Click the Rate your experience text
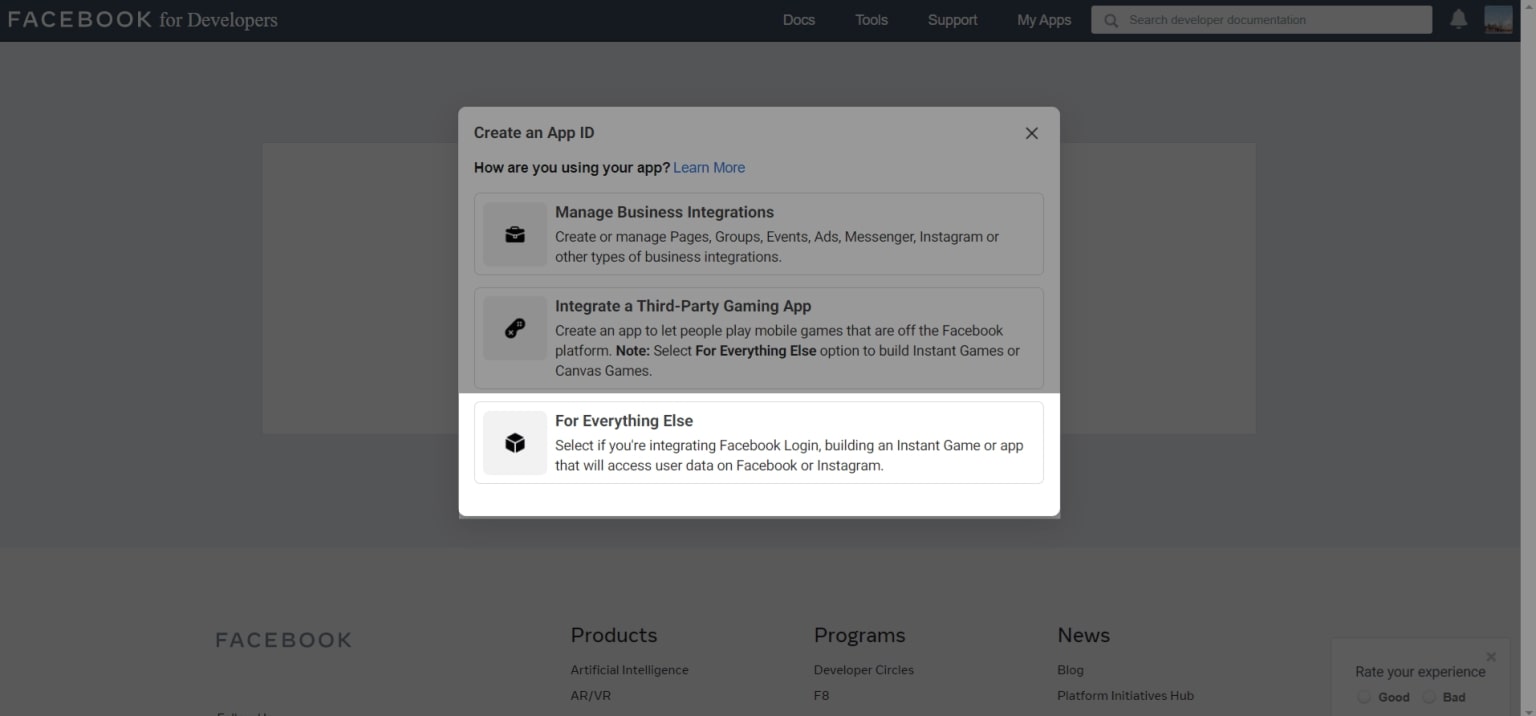This screenshot has height=716, width=1536. (x=1420, y=672)
